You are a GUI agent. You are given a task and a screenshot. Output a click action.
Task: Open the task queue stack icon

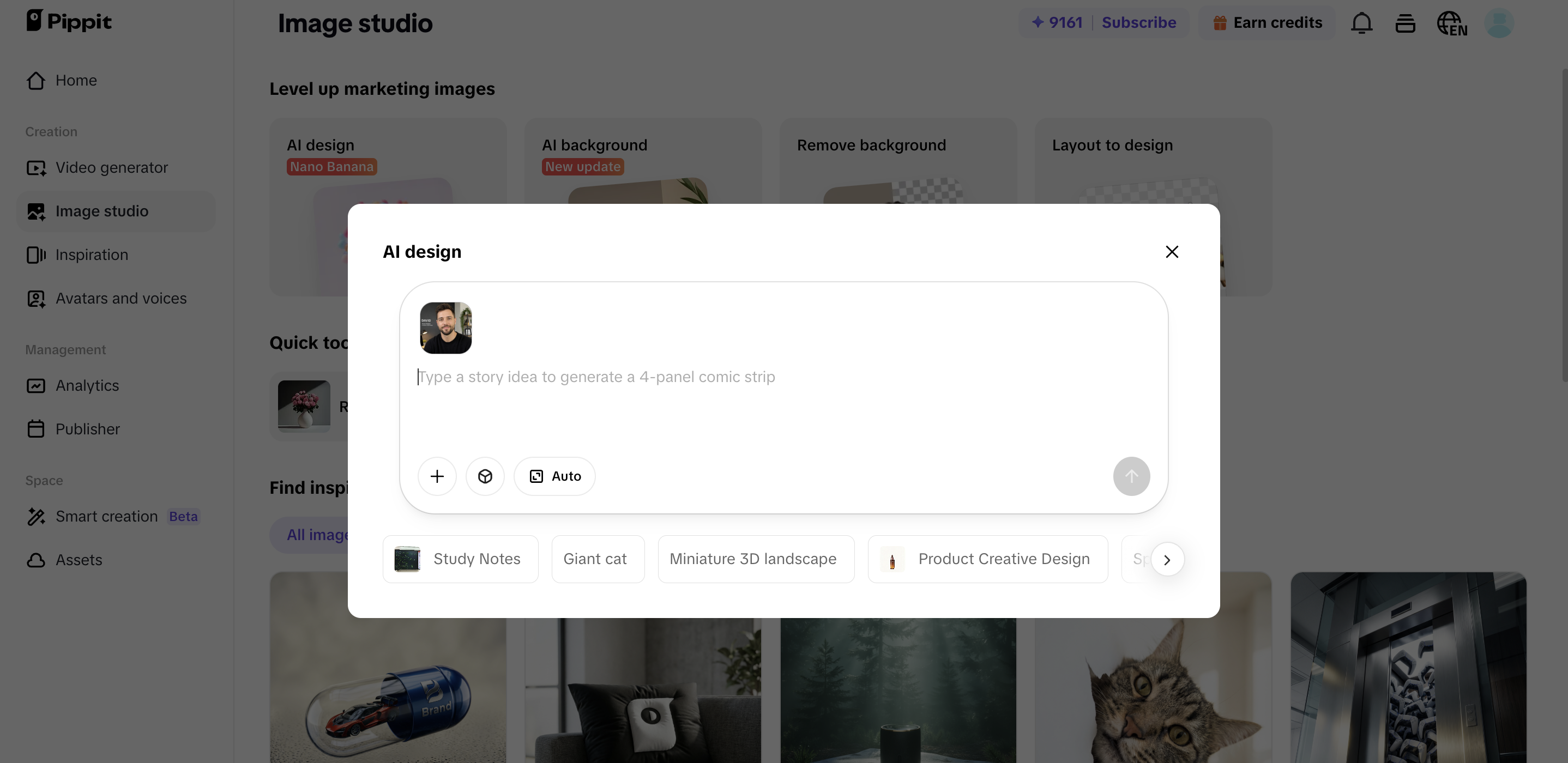point(1405,23)
